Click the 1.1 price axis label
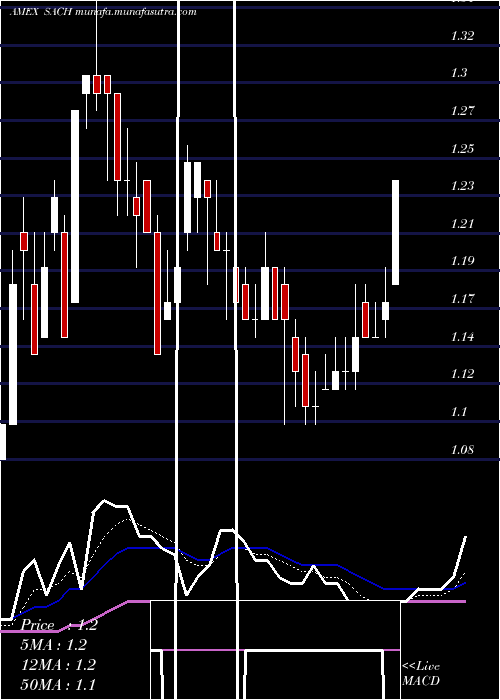Viewport: 500px width, 700px height. pyautogui.click(x=459, y=411)
